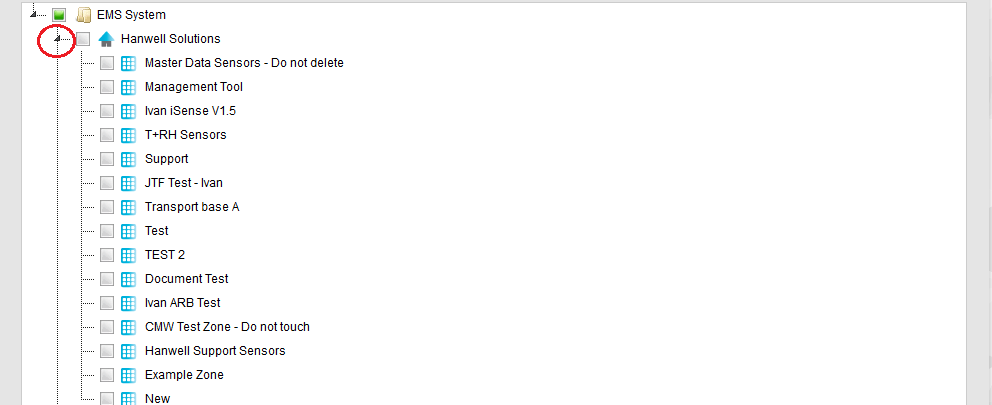Click the grid icon next to Example Zone
This screenshot has width=992, height=405.
pos(128,375)
